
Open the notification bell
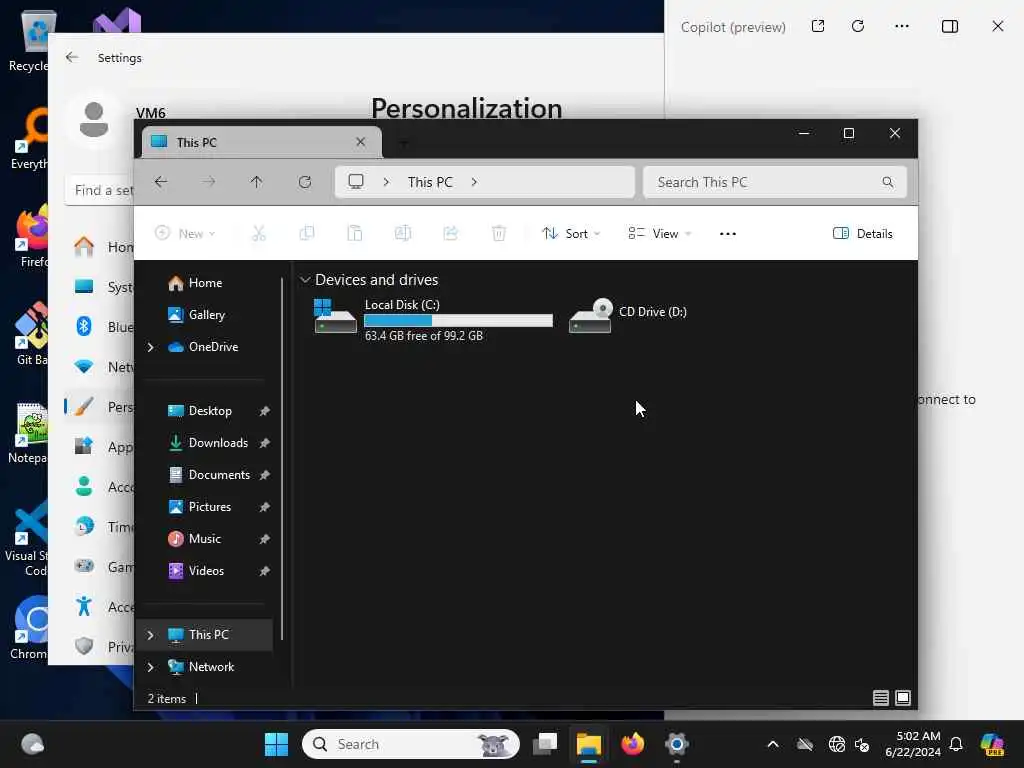coord(956,744)
